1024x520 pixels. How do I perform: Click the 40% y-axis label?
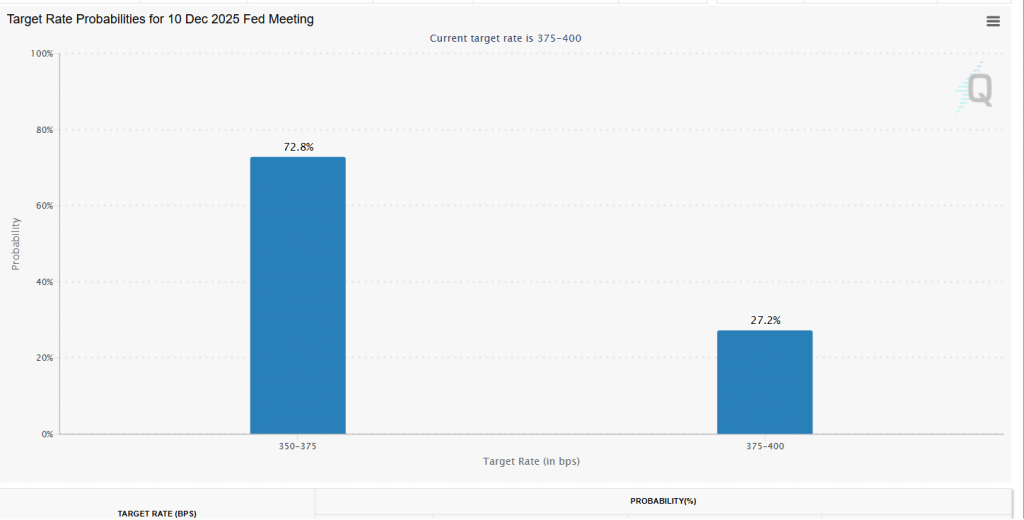(42, 282)
